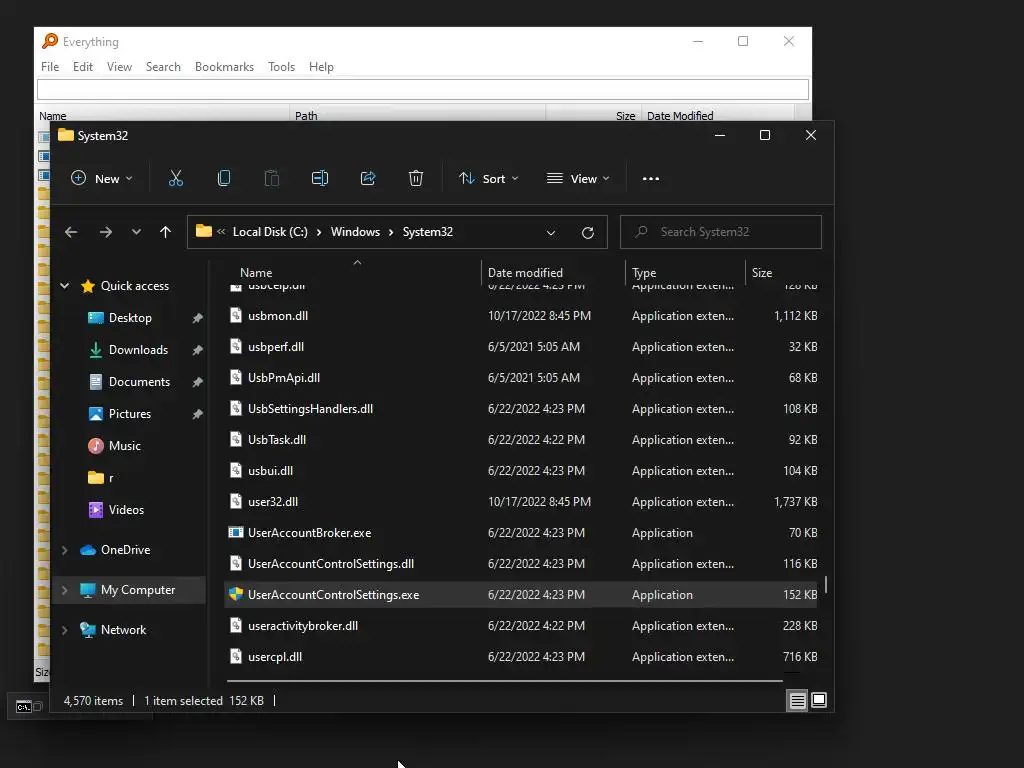
Task: Click the Music note icon
Action: (95, 445)
